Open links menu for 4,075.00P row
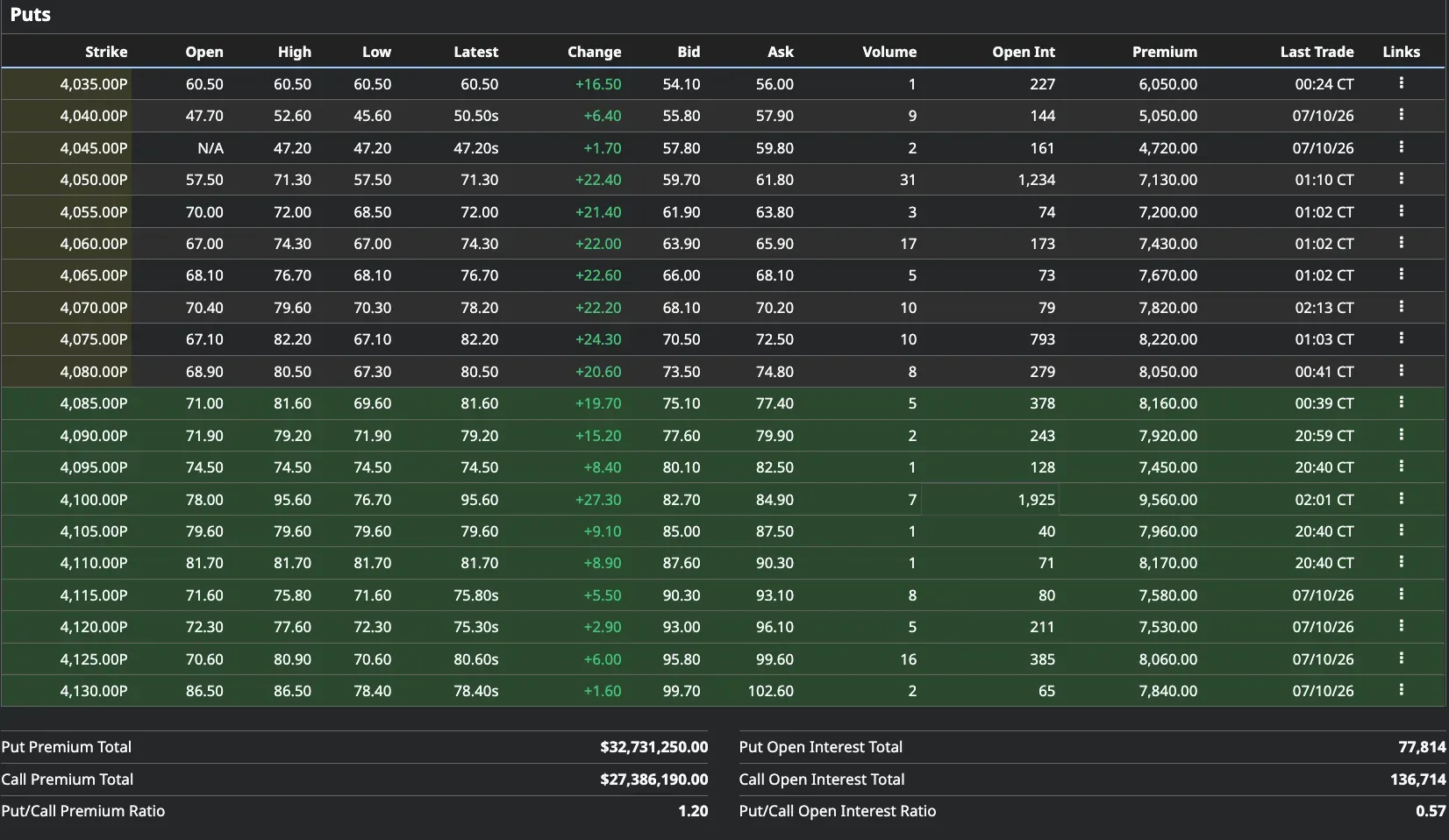The height and width of the screenshot is (840, 1449). 1401,338
